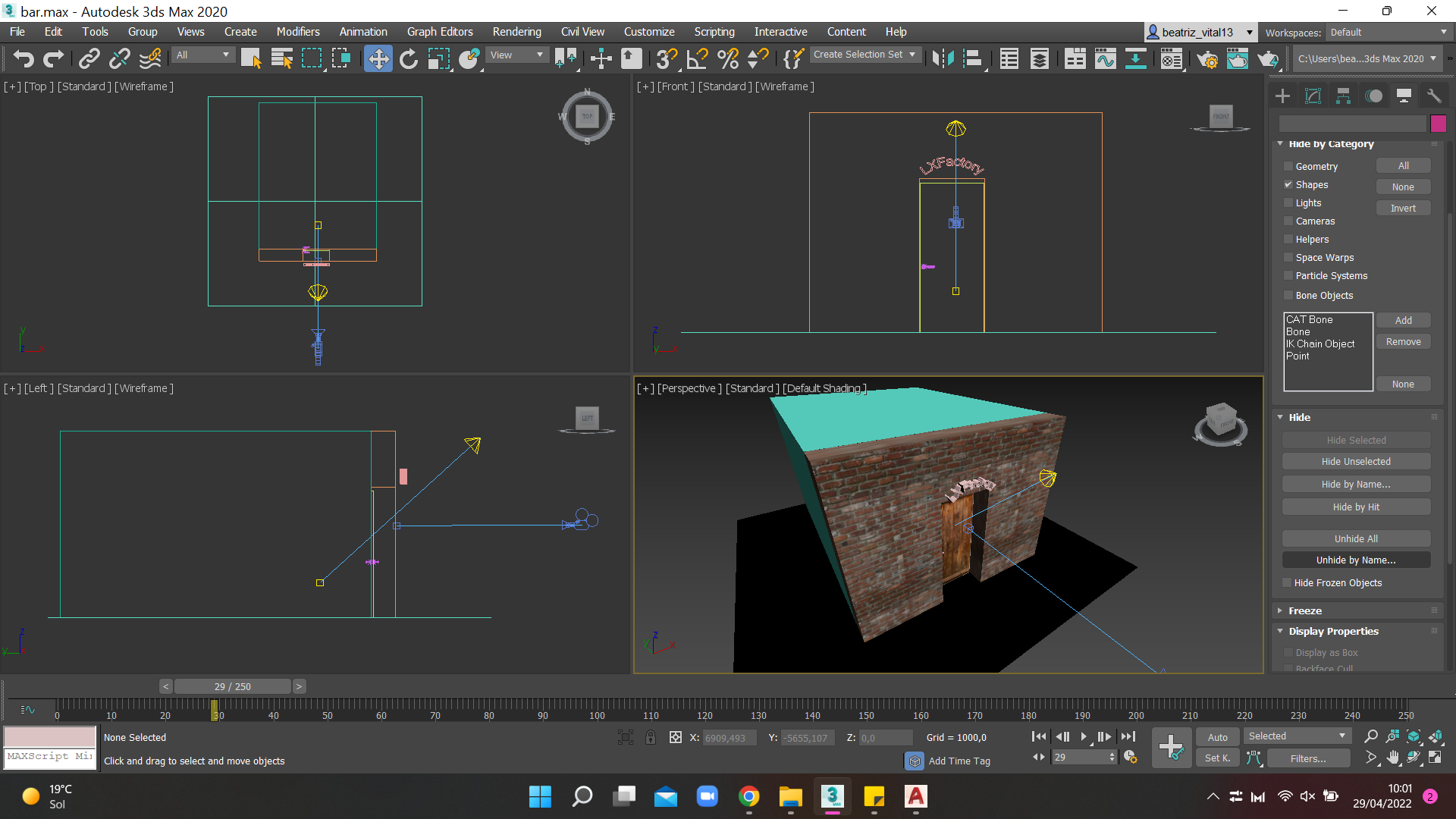Select the Unlink Selection tool
This screenshot has width=1456, height=819.
pos(120,58)
